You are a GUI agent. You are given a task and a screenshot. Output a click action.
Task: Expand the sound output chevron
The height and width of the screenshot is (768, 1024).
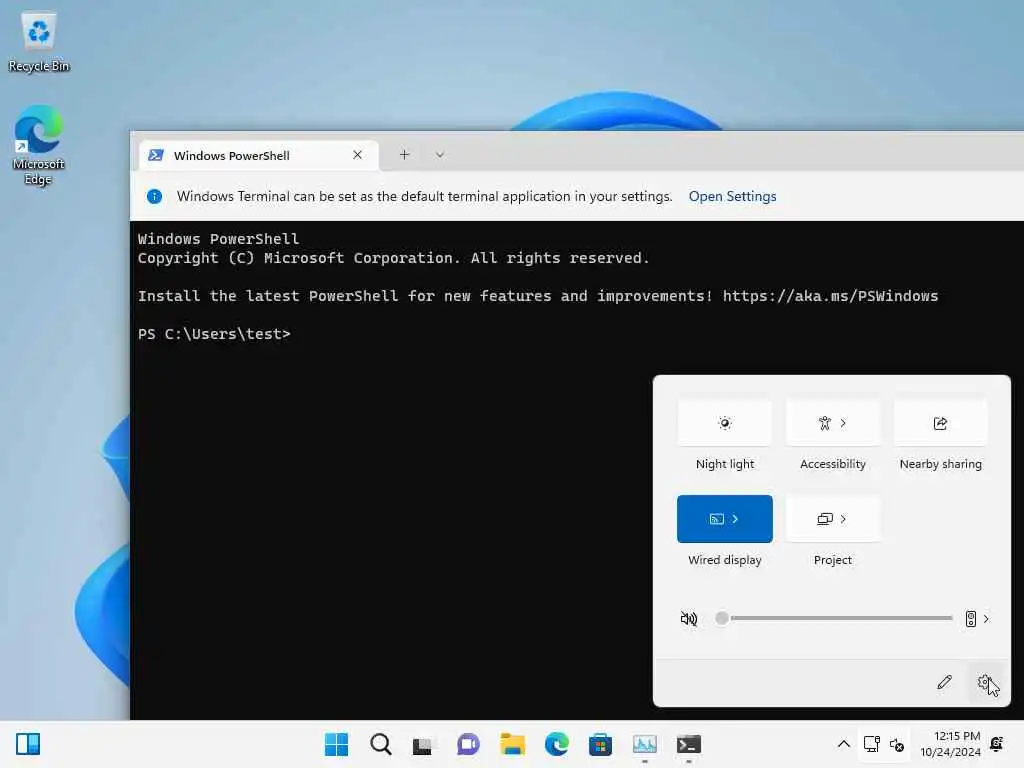click(986, 618)
